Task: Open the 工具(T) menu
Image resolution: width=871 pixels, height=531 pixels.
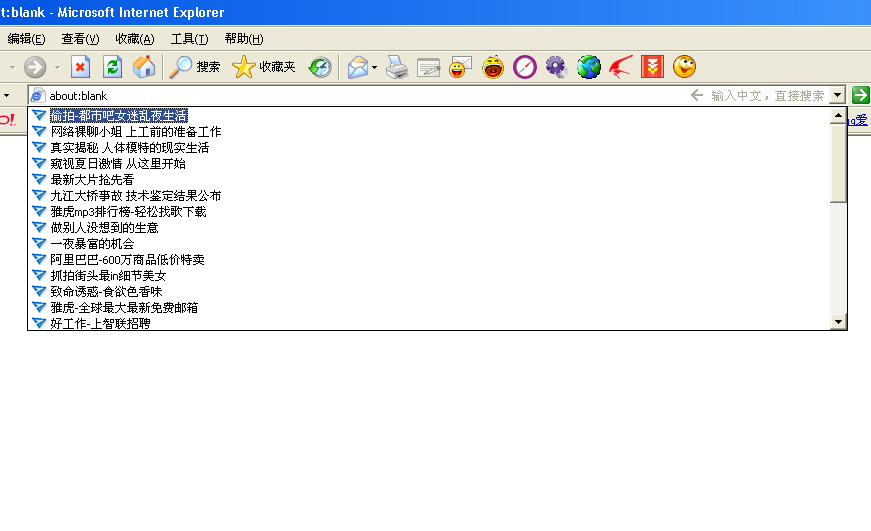Action: pos(189,39)
